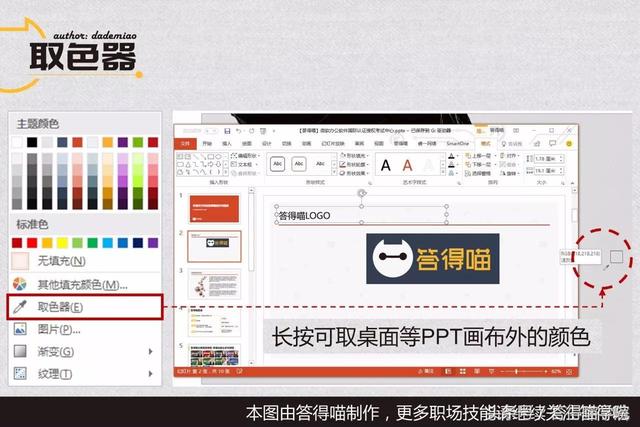Switch to Reading view status bar icon
Image resolution: width=640 pixels, height=427 pixels.
(477, 371)
